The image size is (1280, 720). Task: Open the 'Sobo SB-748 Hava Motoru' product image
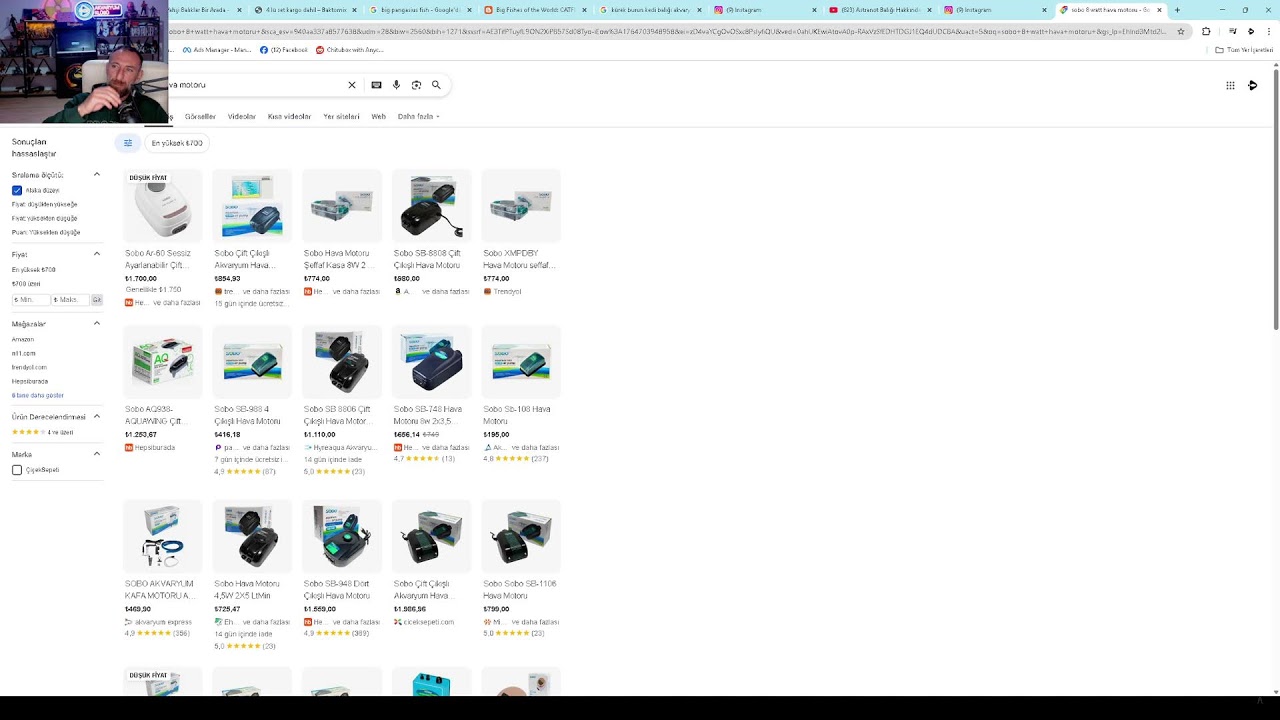click(431, 362)
